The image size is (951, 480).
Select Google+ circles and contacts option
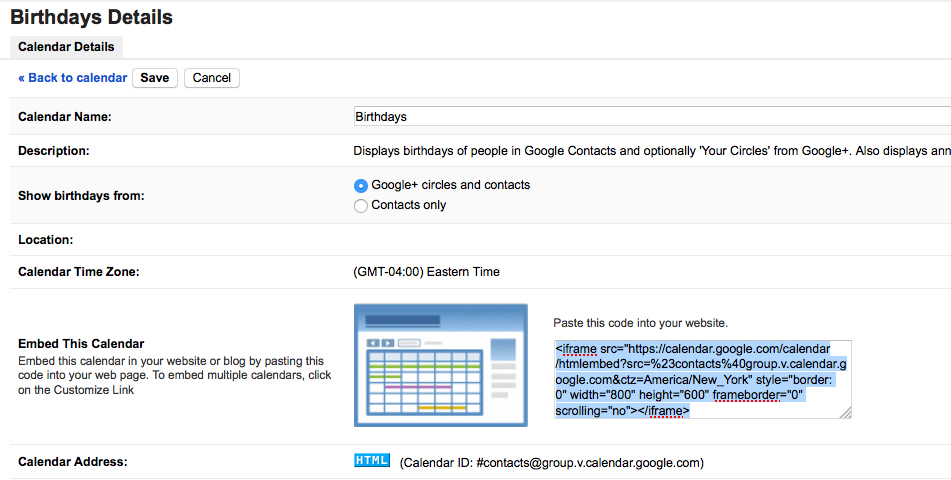pyautogui.click(x=361, y=186)
